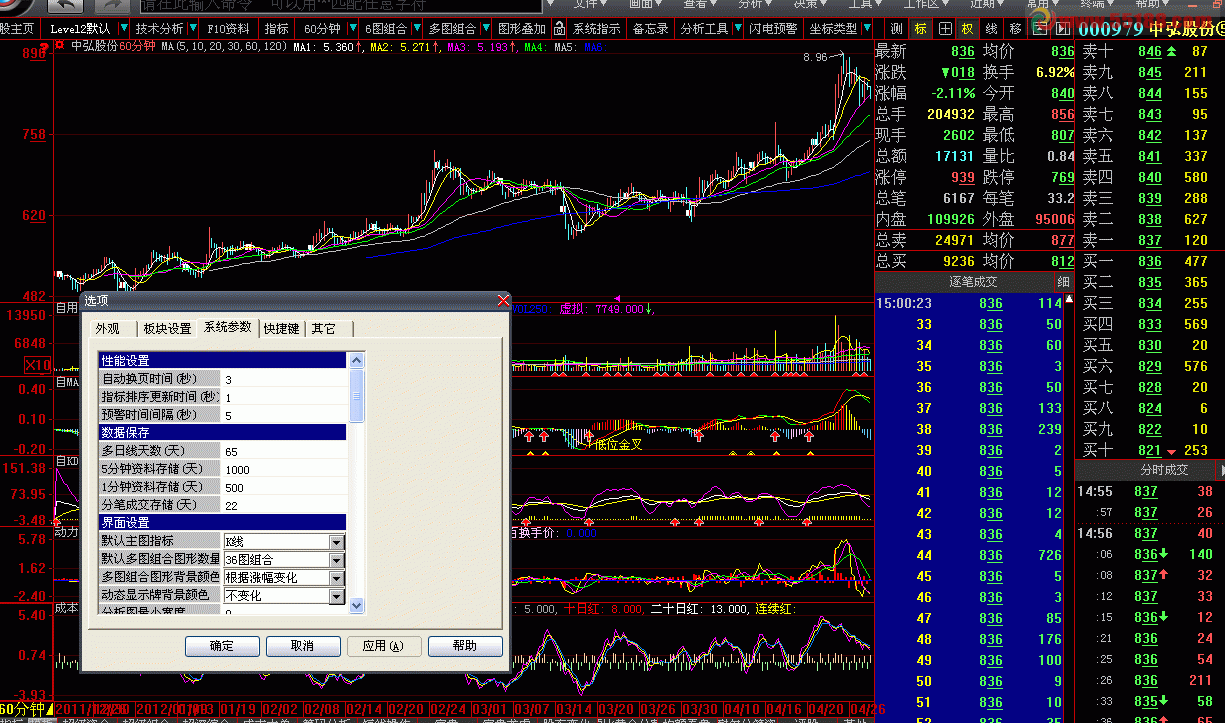The width and height of the screenshot is (1225, 723).
Task: Click the 帮助 button in dialog
Action: [x=465, y=646]
